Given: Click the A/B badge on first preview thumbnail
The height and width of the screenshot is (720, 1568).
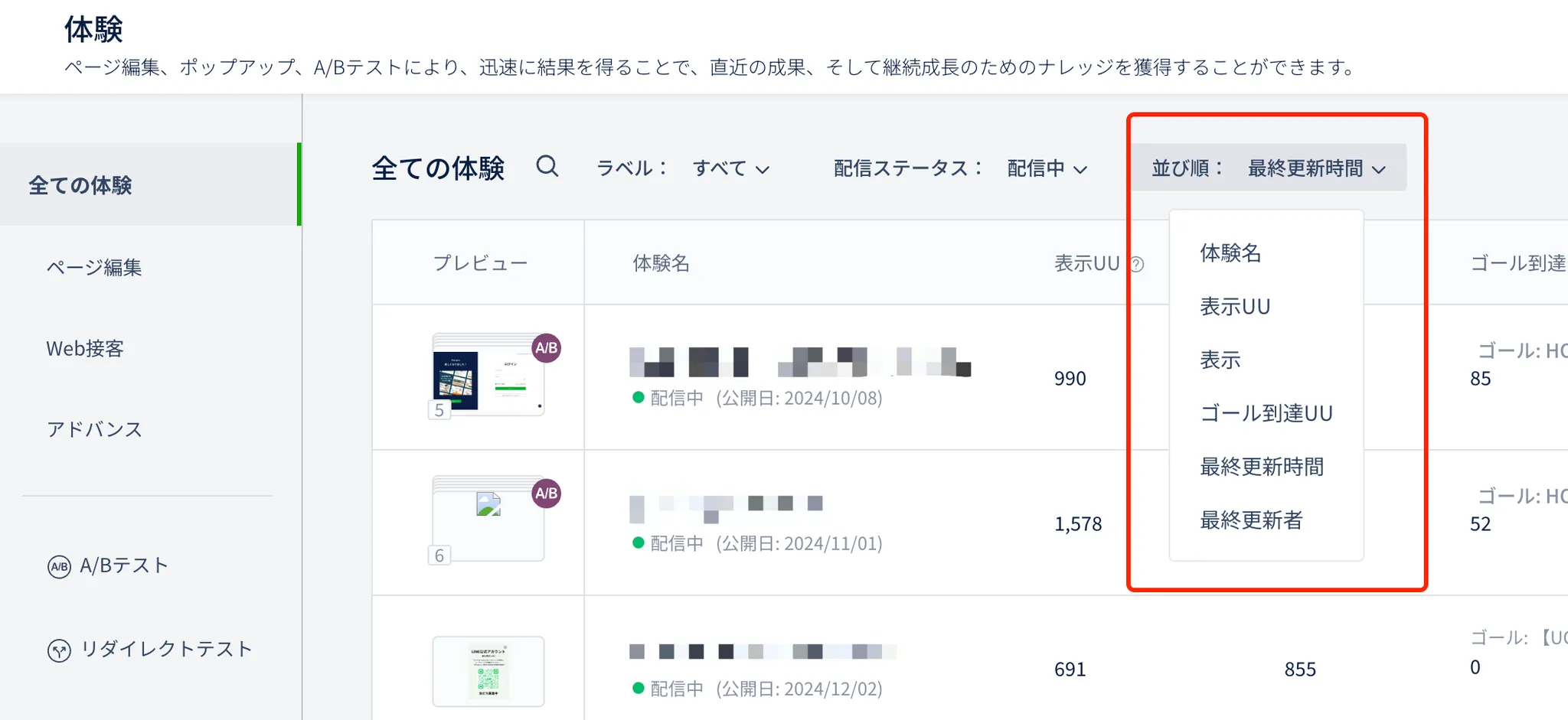Looking at the screenshot, I should coord(546,348).
